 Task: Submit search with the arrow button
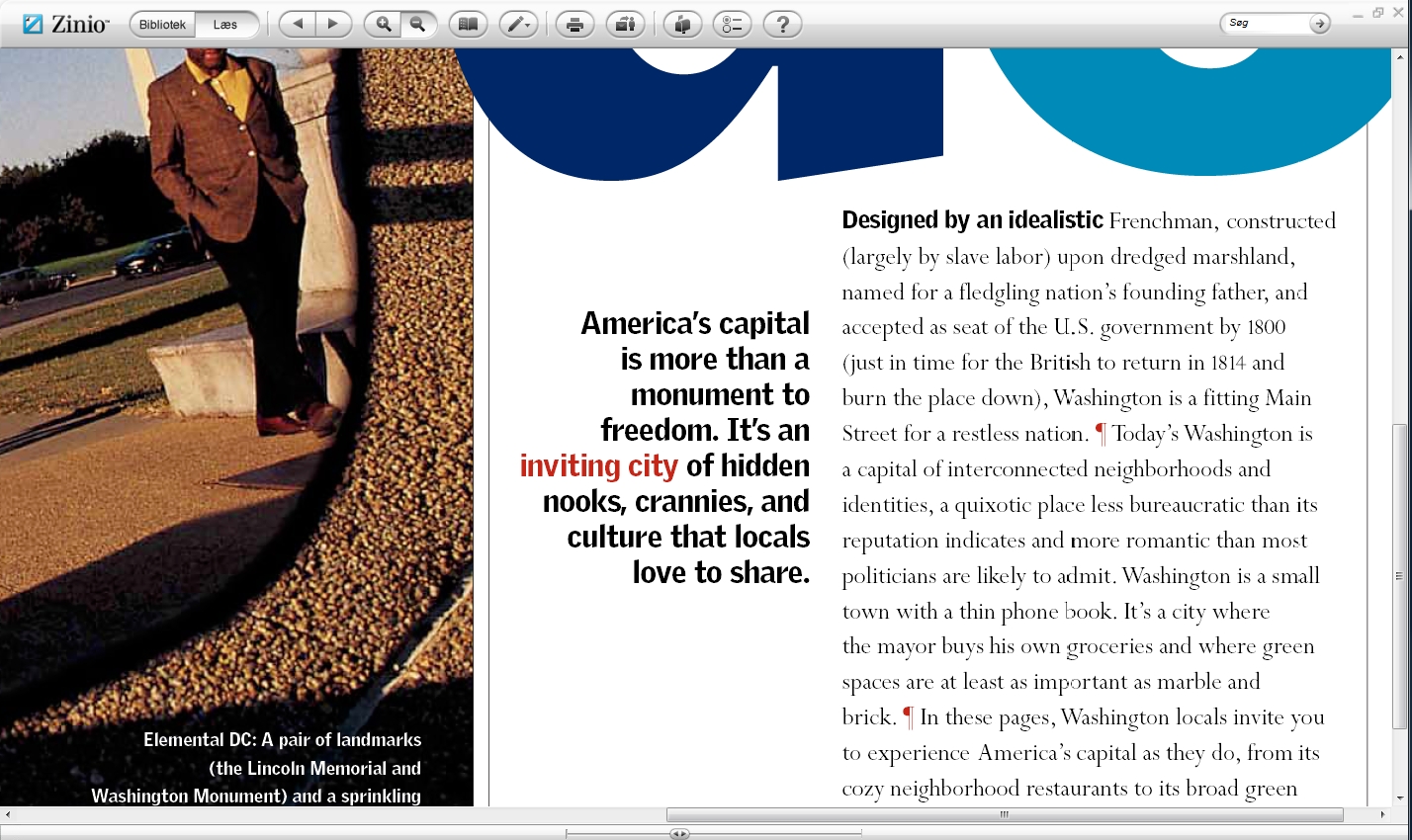tap(1320, 24)
